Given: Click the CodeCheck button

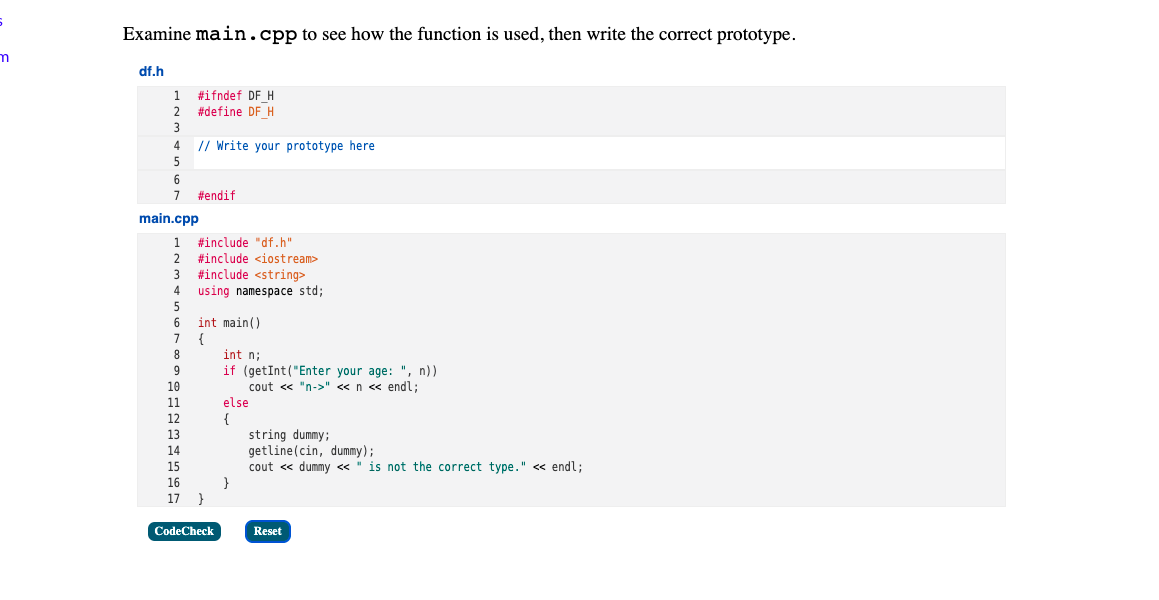Looking at the screenshot, I should [184, 531].
